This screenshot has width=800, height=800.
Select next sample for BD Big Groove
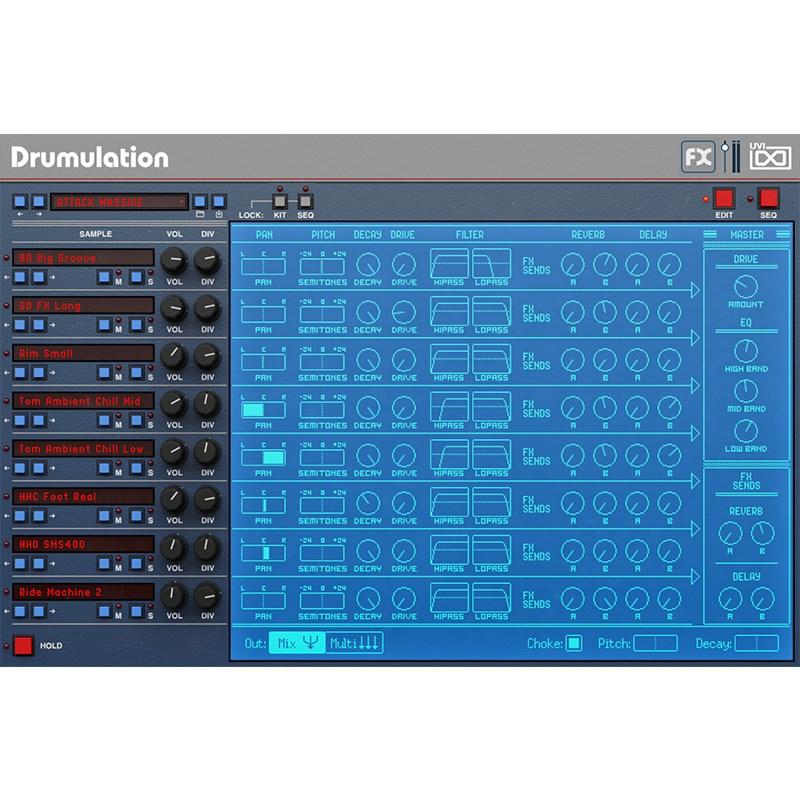click(39, 277)
